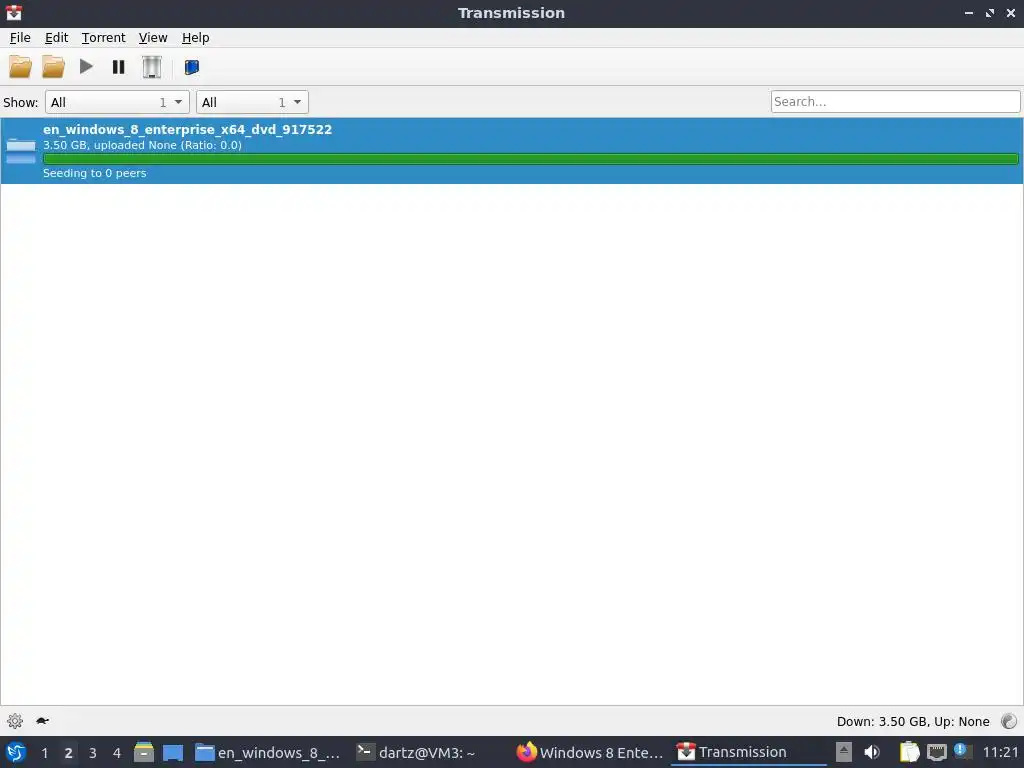Image resolution: width=1024 pixels, height=768 pixels.
Task: Minimize the Transmission window
Action: tap(969, 13)
